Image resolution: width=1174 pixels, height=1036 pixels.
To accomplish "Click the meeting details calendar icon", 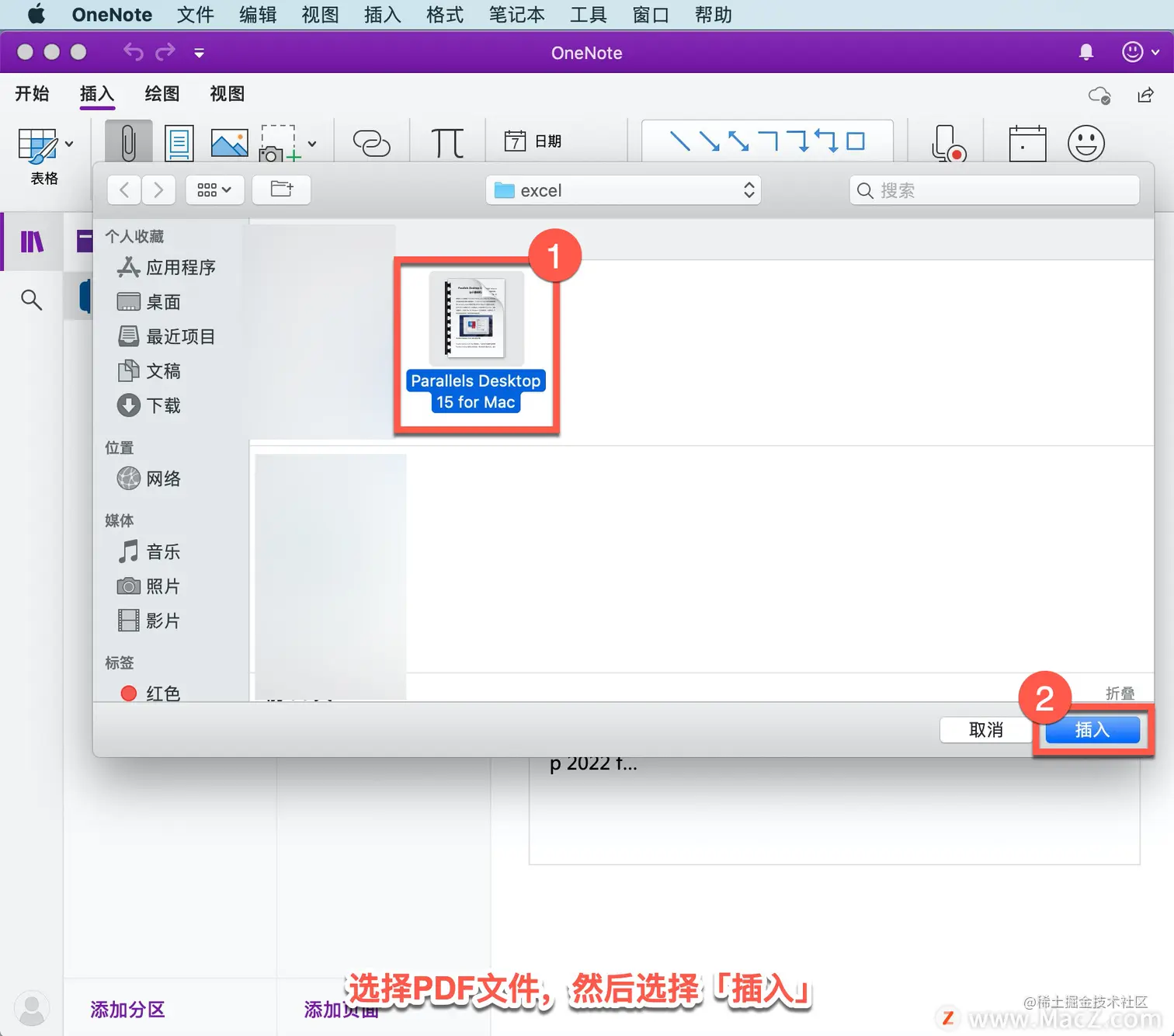I will pos(1027,143).
